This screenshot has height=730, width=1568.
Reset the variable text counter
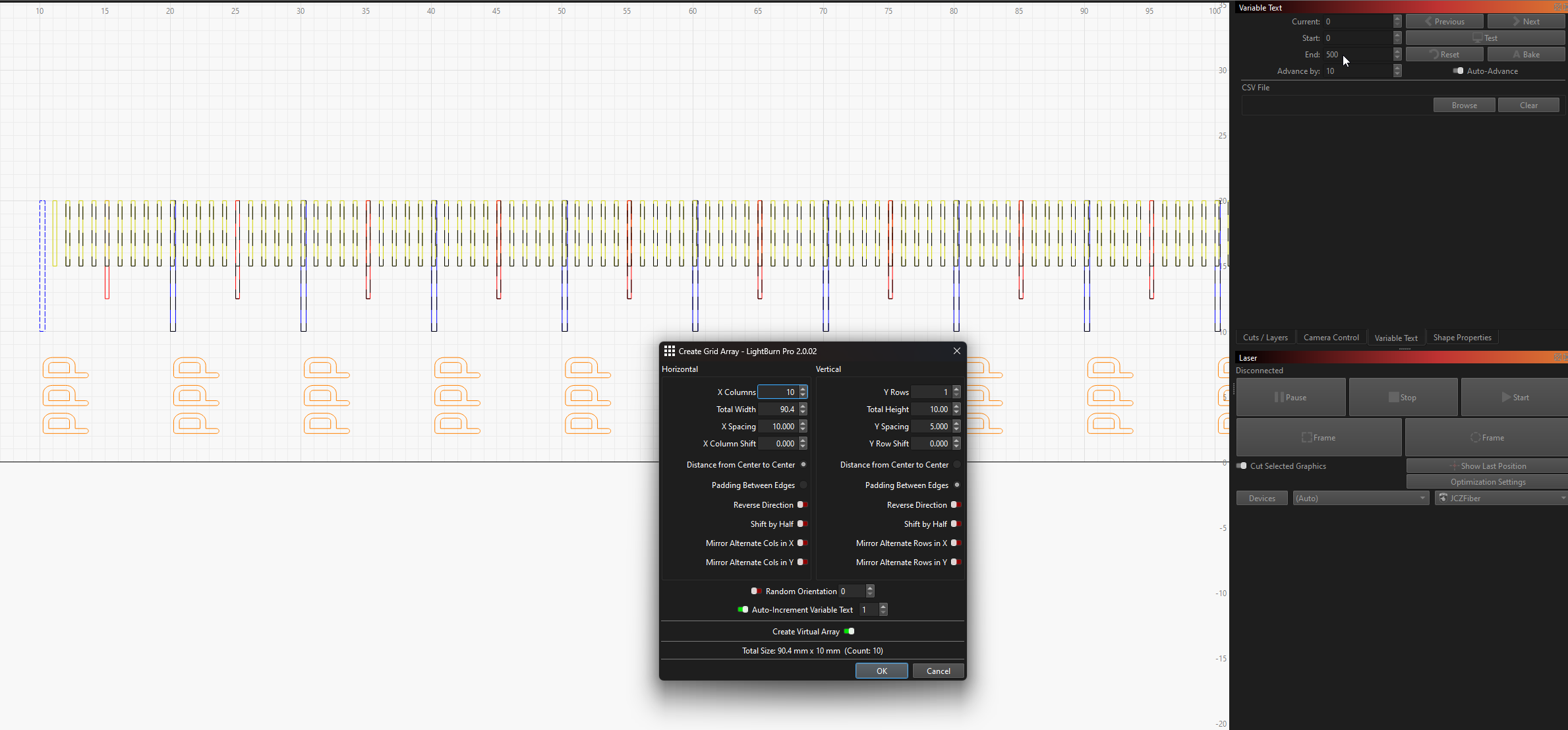[x=1444, y=54]
